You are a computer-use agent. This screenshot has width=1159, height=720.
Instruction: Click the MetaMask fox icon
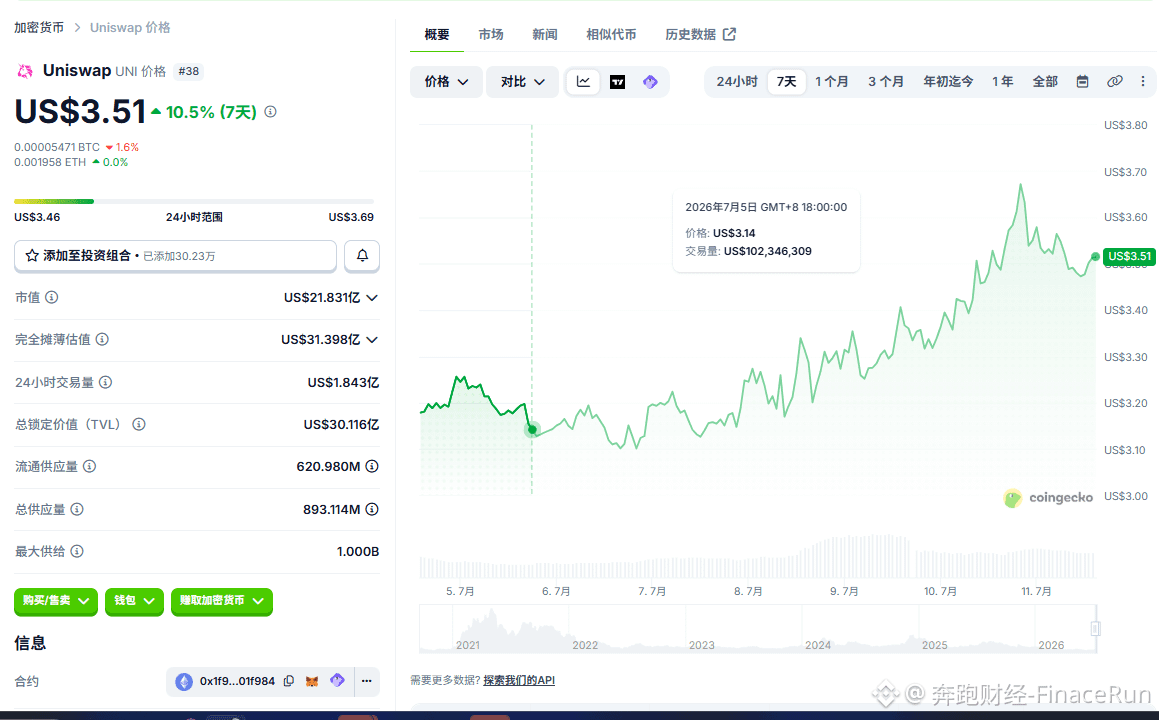click(x=312, y=681)
